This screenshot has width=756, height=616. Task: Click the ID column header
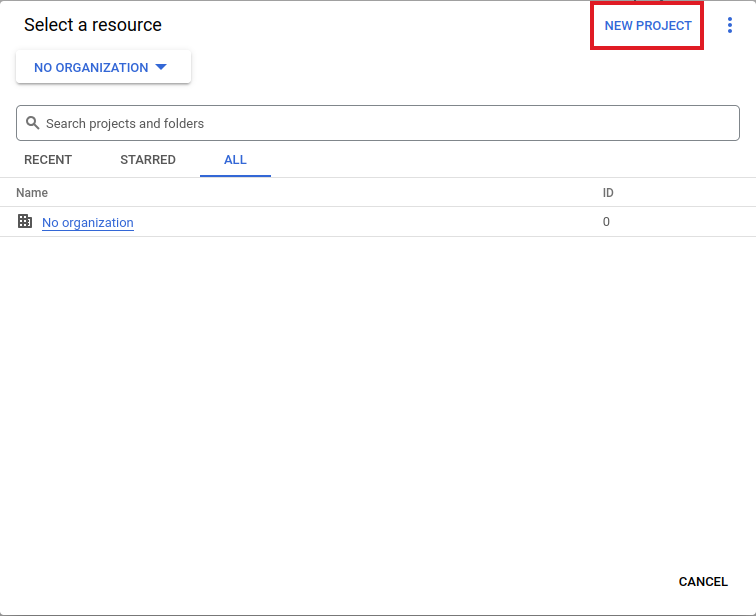coord(608,193)
